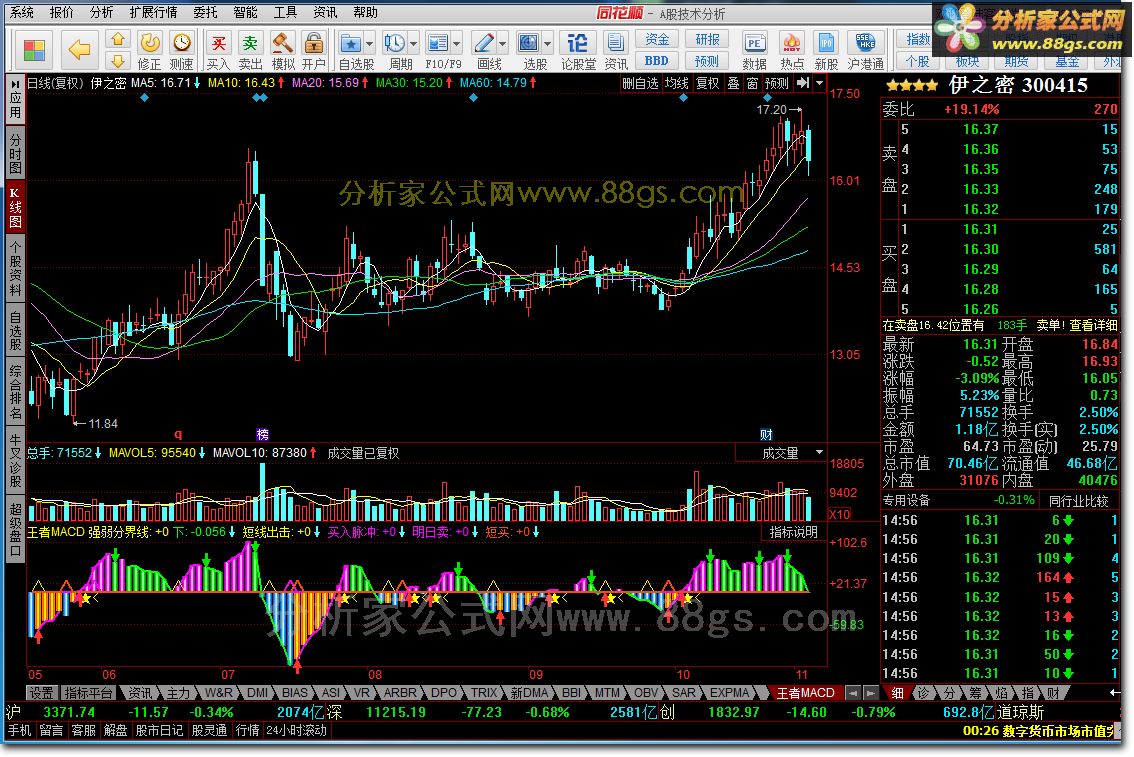Select the 细 detail tab at bottom right

(897, 693)
